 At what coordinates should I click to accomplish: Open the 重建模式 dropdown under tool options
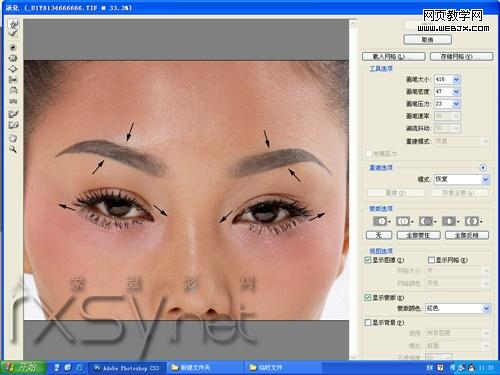462,141
